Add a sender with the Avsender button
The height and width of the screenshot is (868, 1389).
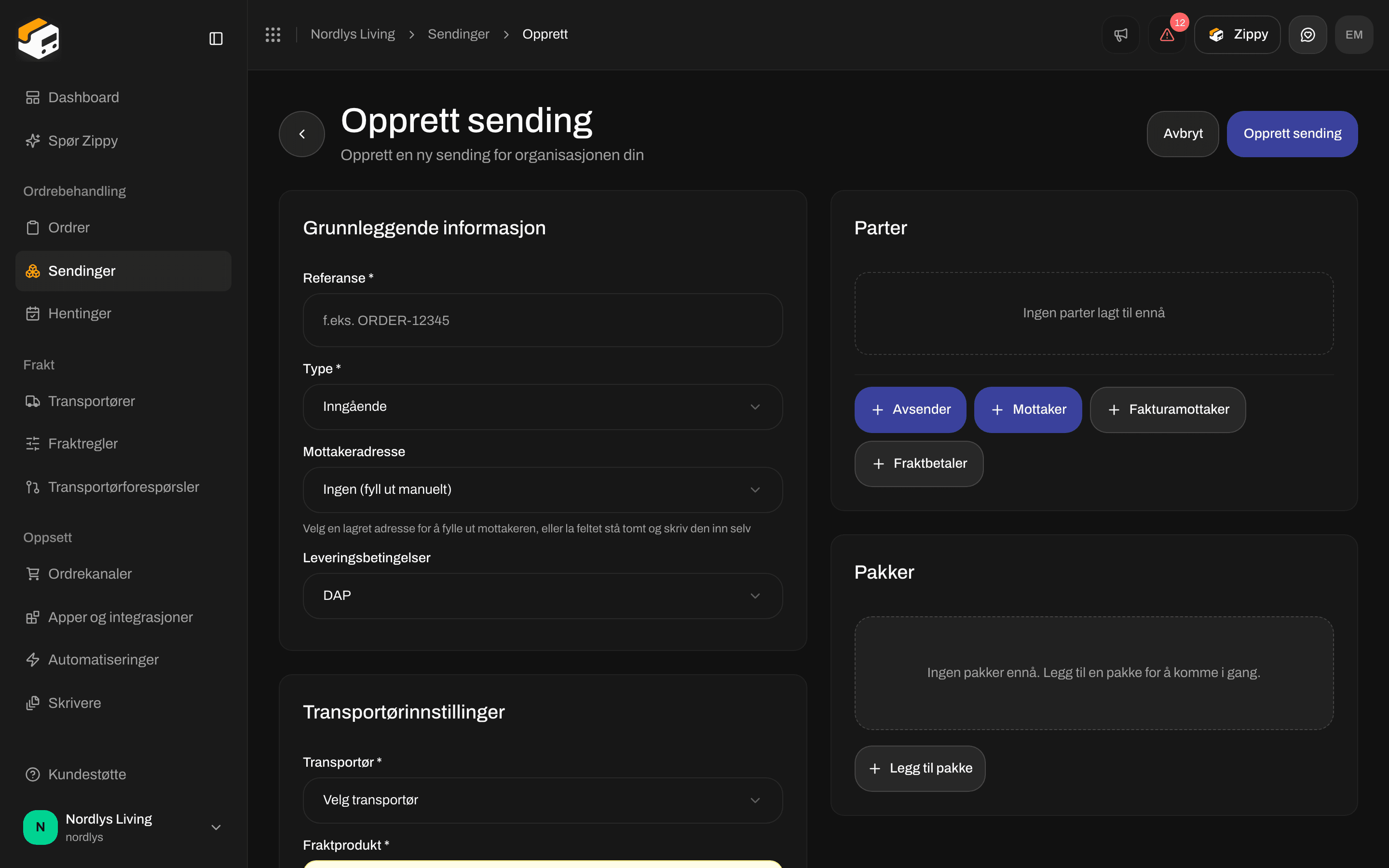click(x=910, y=410)
